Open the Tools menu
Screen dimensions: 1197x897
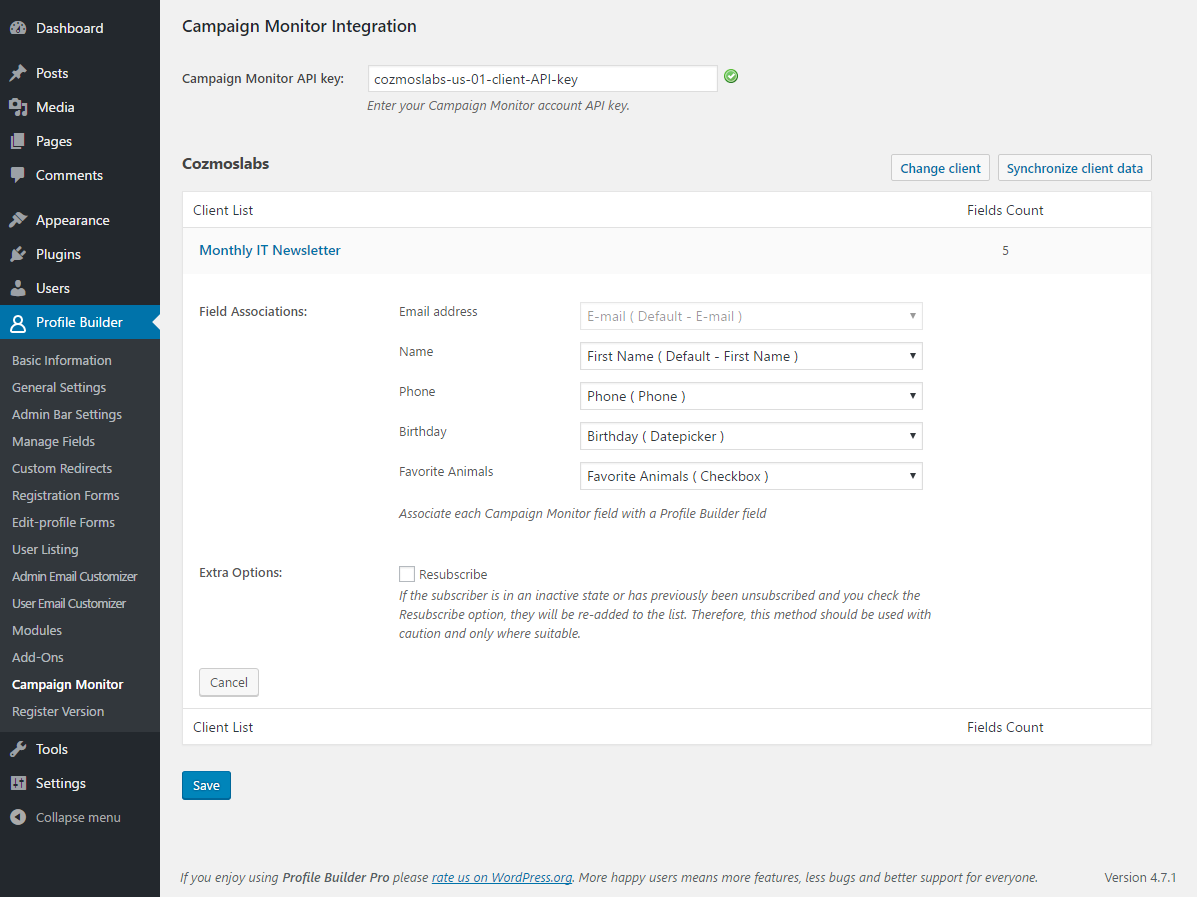pos(52,749)
